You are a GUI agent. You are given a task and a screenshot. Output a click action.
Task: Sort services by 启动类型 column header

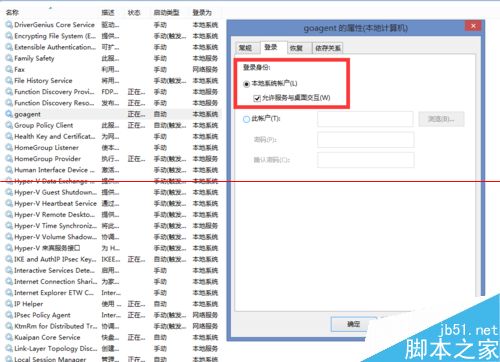[167, 13]
